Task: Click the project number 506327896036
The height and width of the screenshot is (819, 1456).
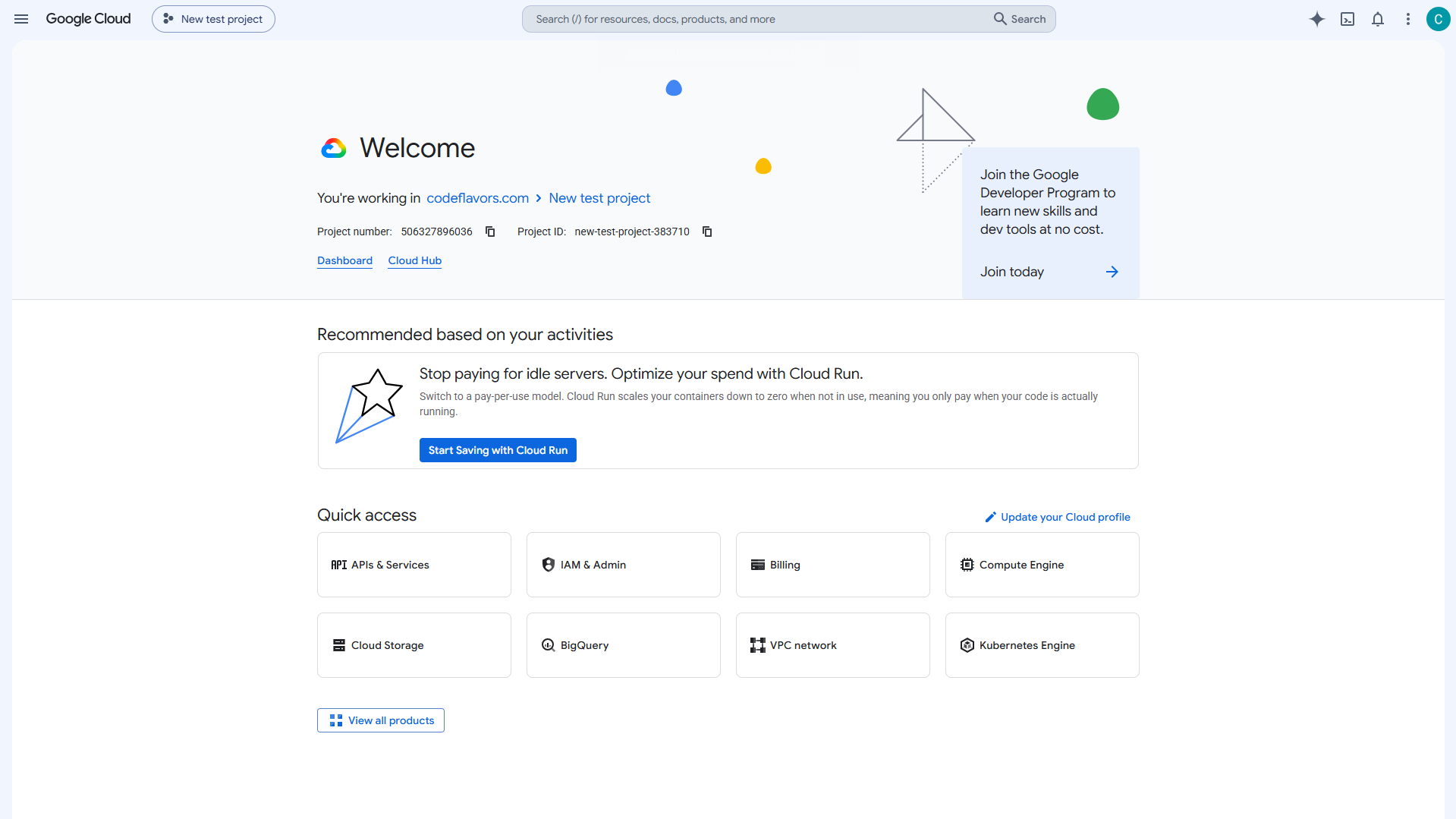Action: 437,232
